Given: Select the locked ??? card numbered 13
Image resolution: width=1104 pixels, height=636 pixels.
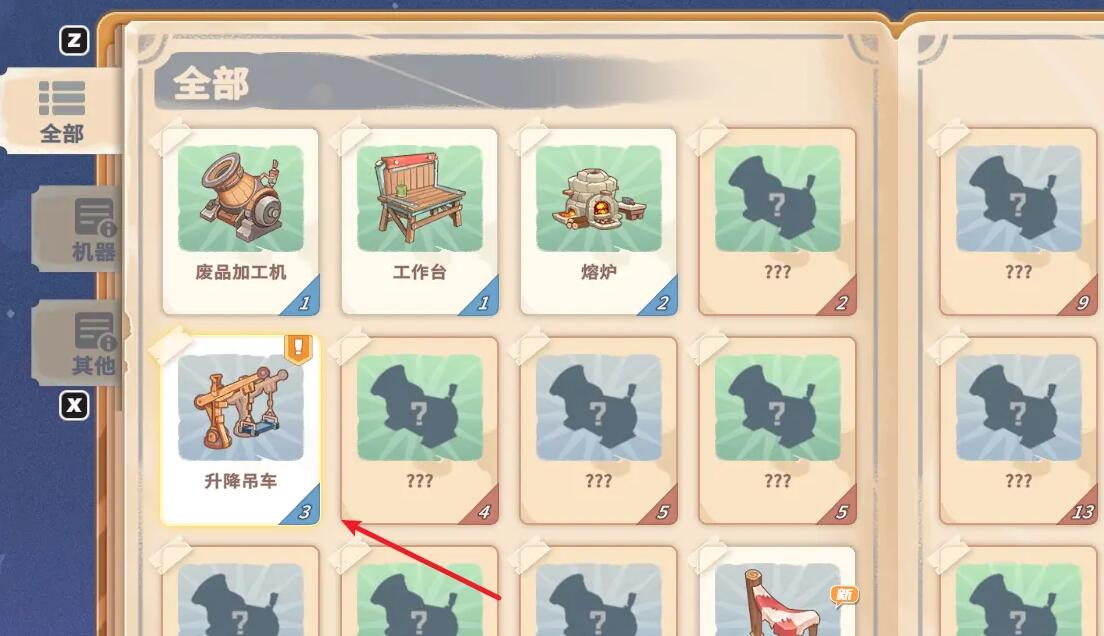Looking at the screenshot, I should [x=1018, y=430].
